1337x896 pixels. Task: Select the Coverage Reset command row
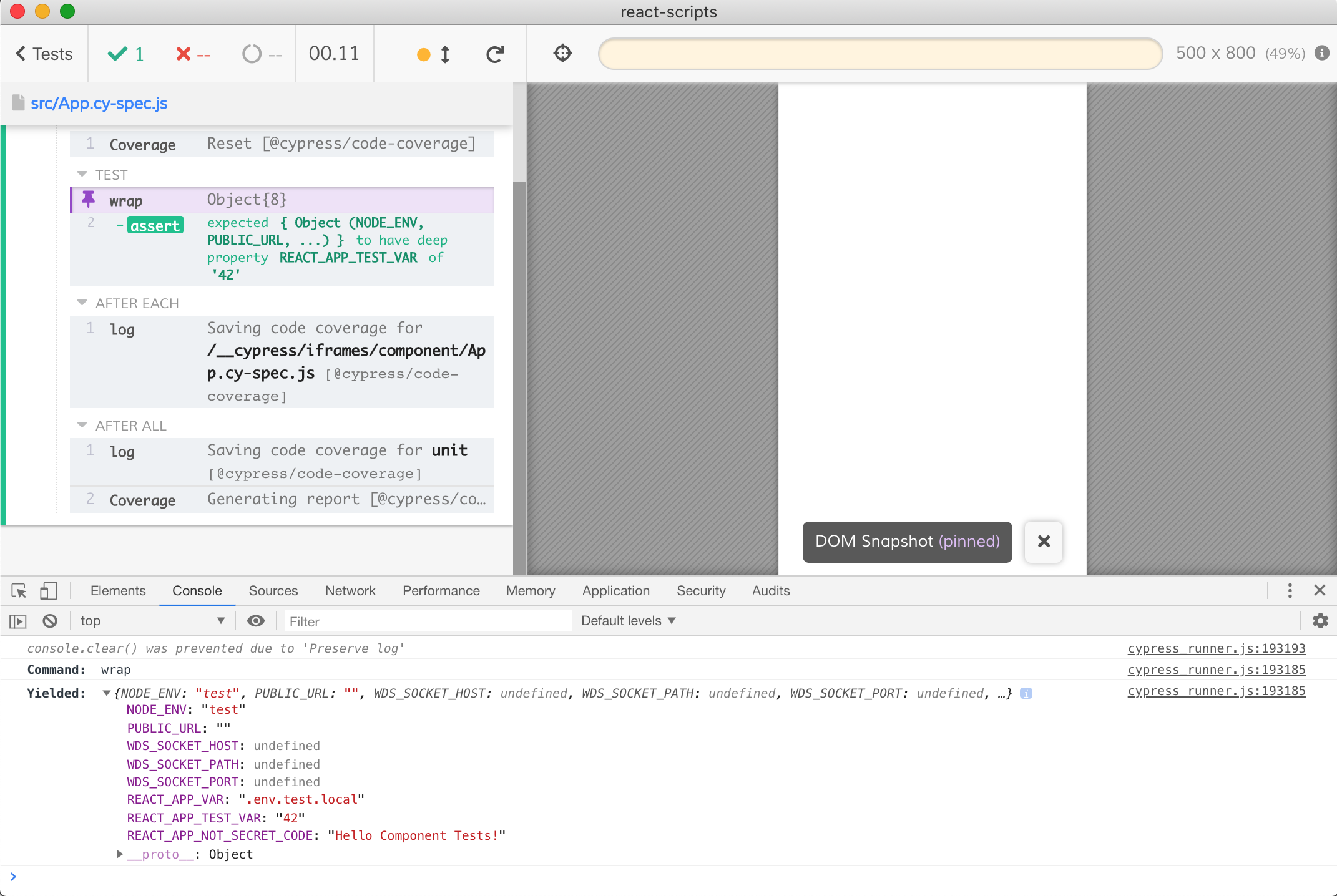[x=282, y=144]
